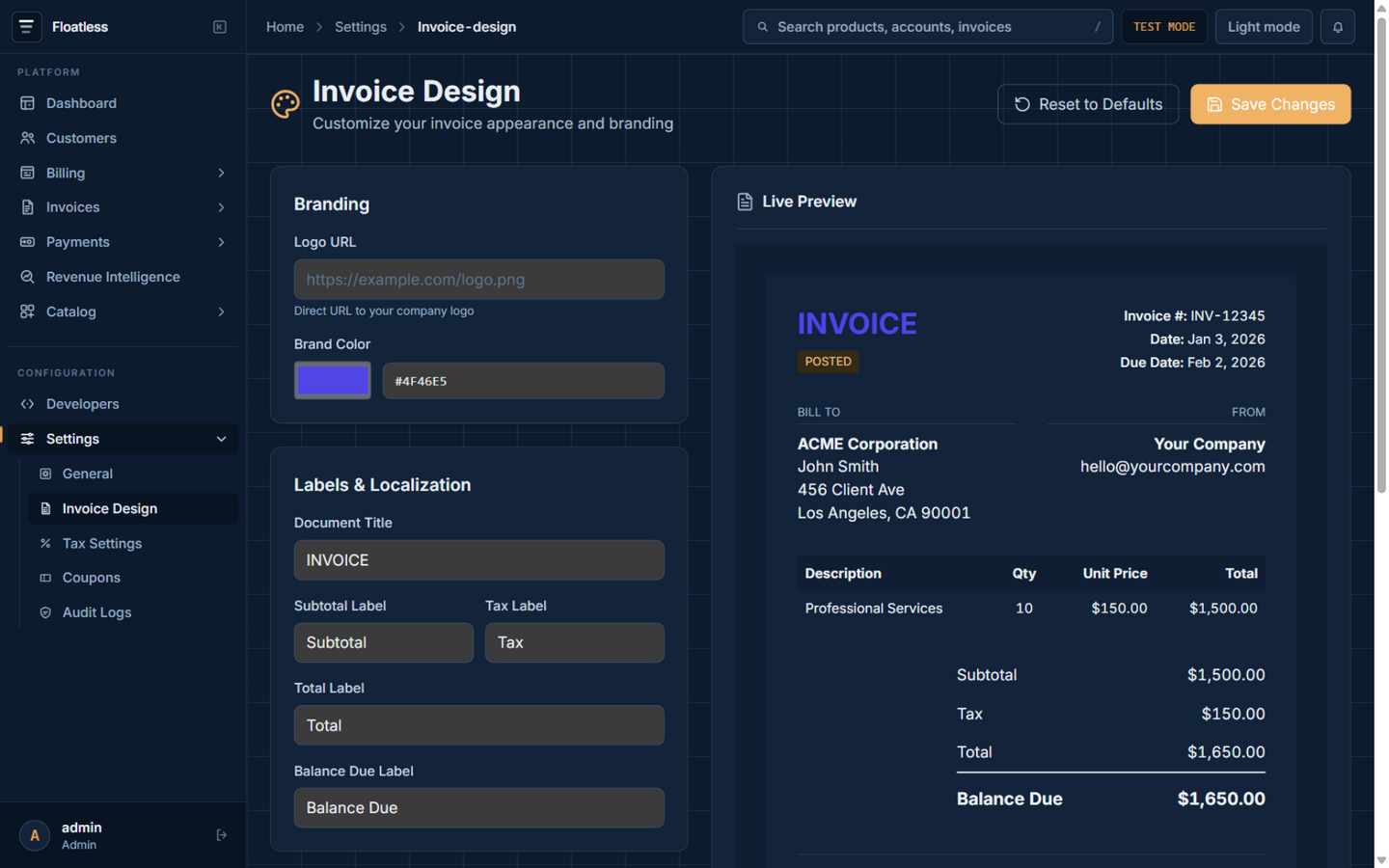This screenshot has width=1389, height=868.
Task: Click Save Changes button
Action: [x=1270, y=104]
